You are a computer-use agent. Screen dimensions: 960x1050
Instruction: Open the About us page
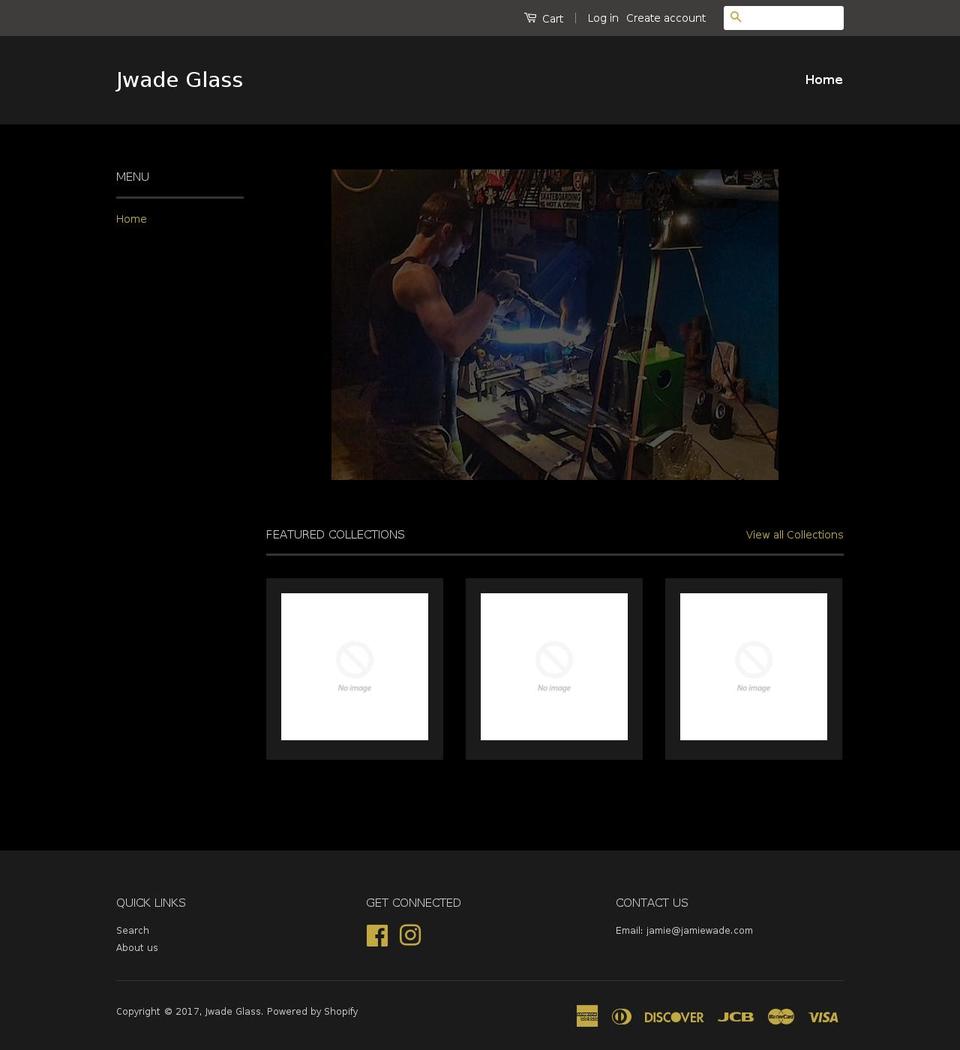(x=137, y=947)
